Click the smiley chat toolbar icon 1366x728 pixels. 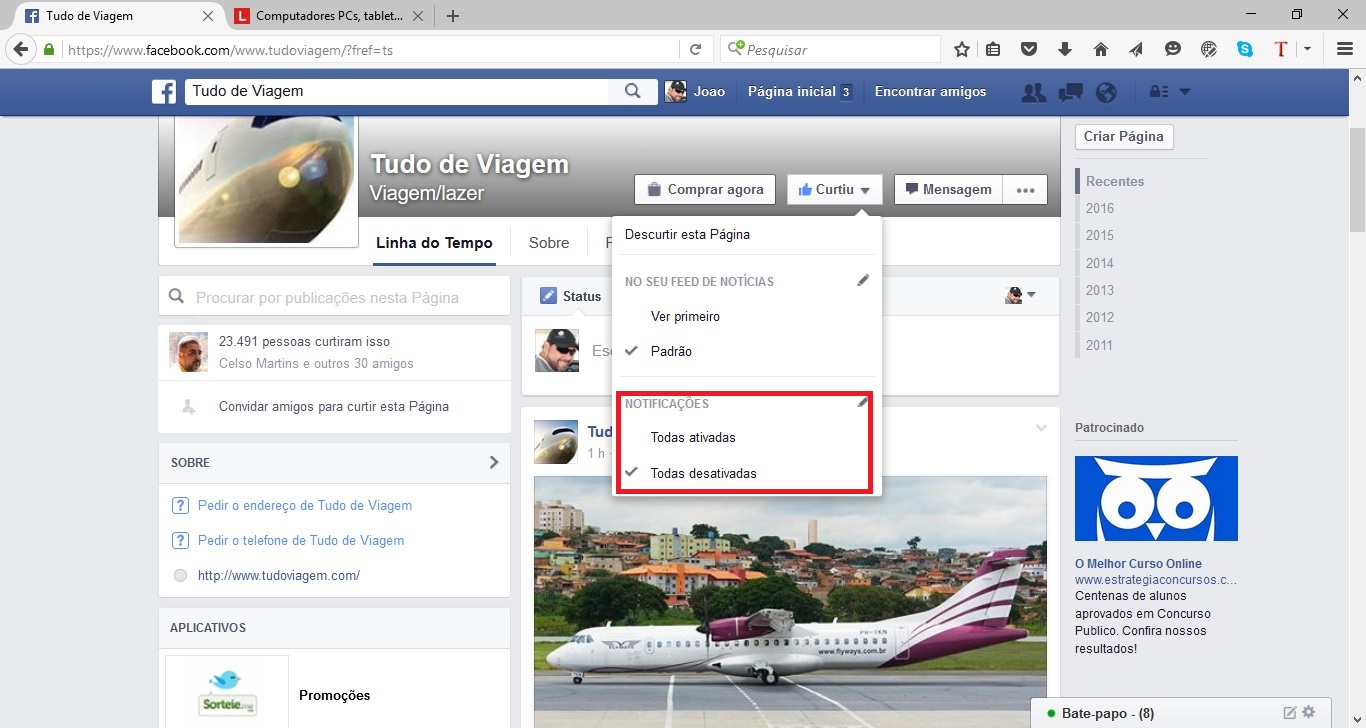pyautogui.click(x=1173, y=49)
